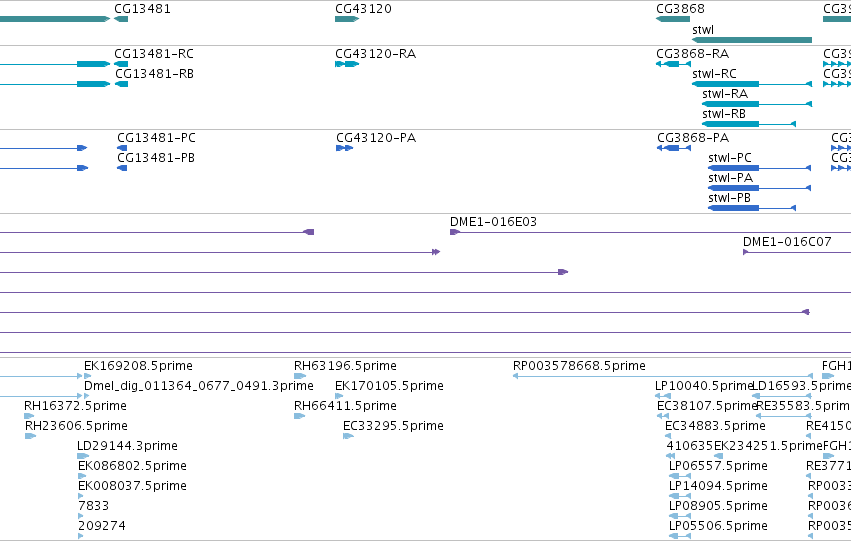
Task: Click the stwl-PC protein label
Action: (x=730, y=158)
